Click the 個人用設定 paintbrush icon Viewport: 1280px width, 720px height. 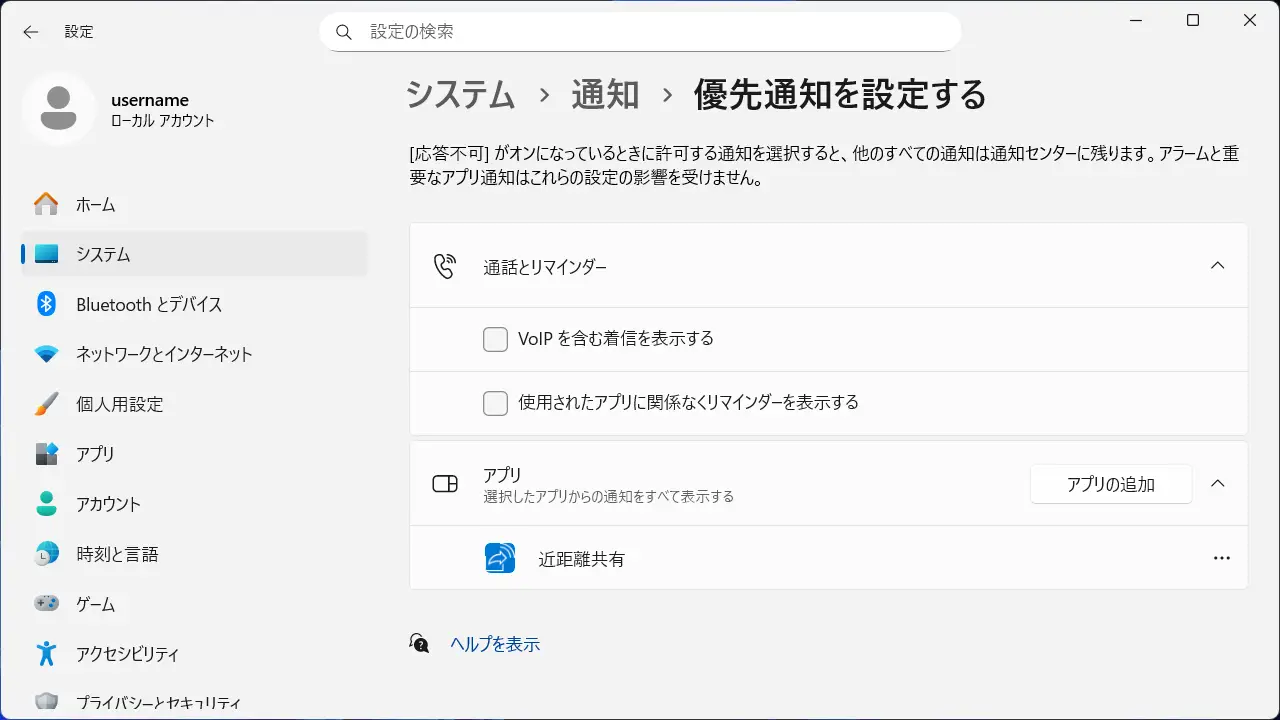[x=46, y=404]
